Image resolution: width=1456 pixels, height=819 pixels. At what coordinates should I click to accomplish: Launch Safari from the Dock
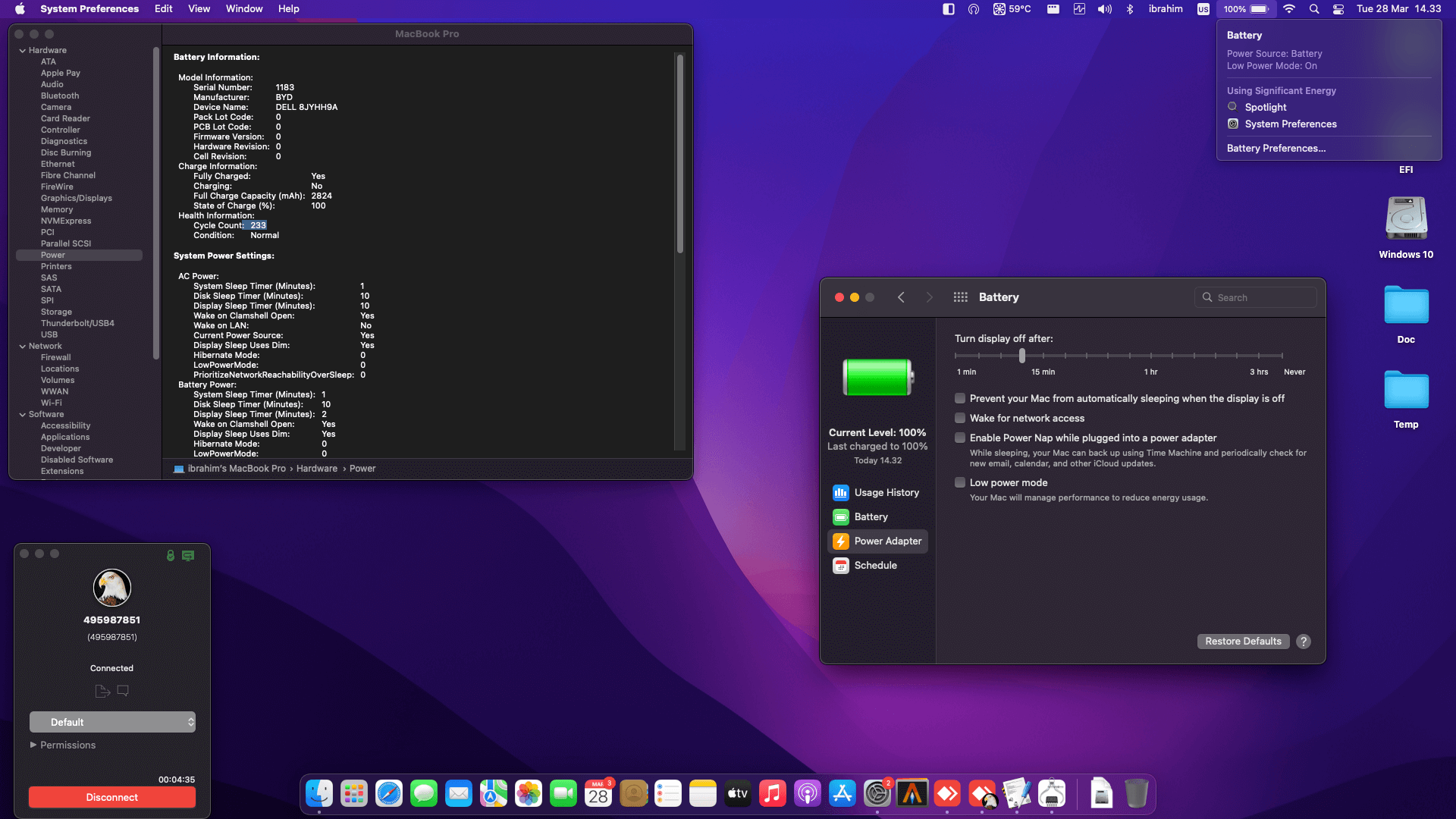[x=389, y=793]
